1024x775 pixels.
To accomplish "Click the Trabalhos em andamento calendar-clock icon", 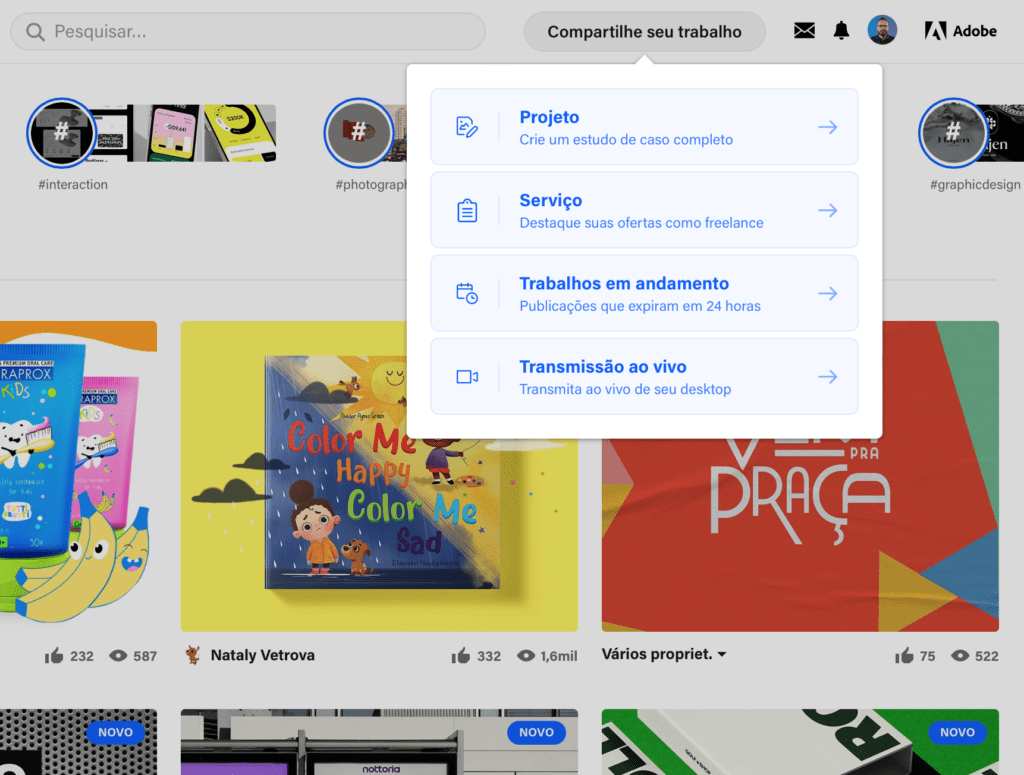I will click(469, 292).
